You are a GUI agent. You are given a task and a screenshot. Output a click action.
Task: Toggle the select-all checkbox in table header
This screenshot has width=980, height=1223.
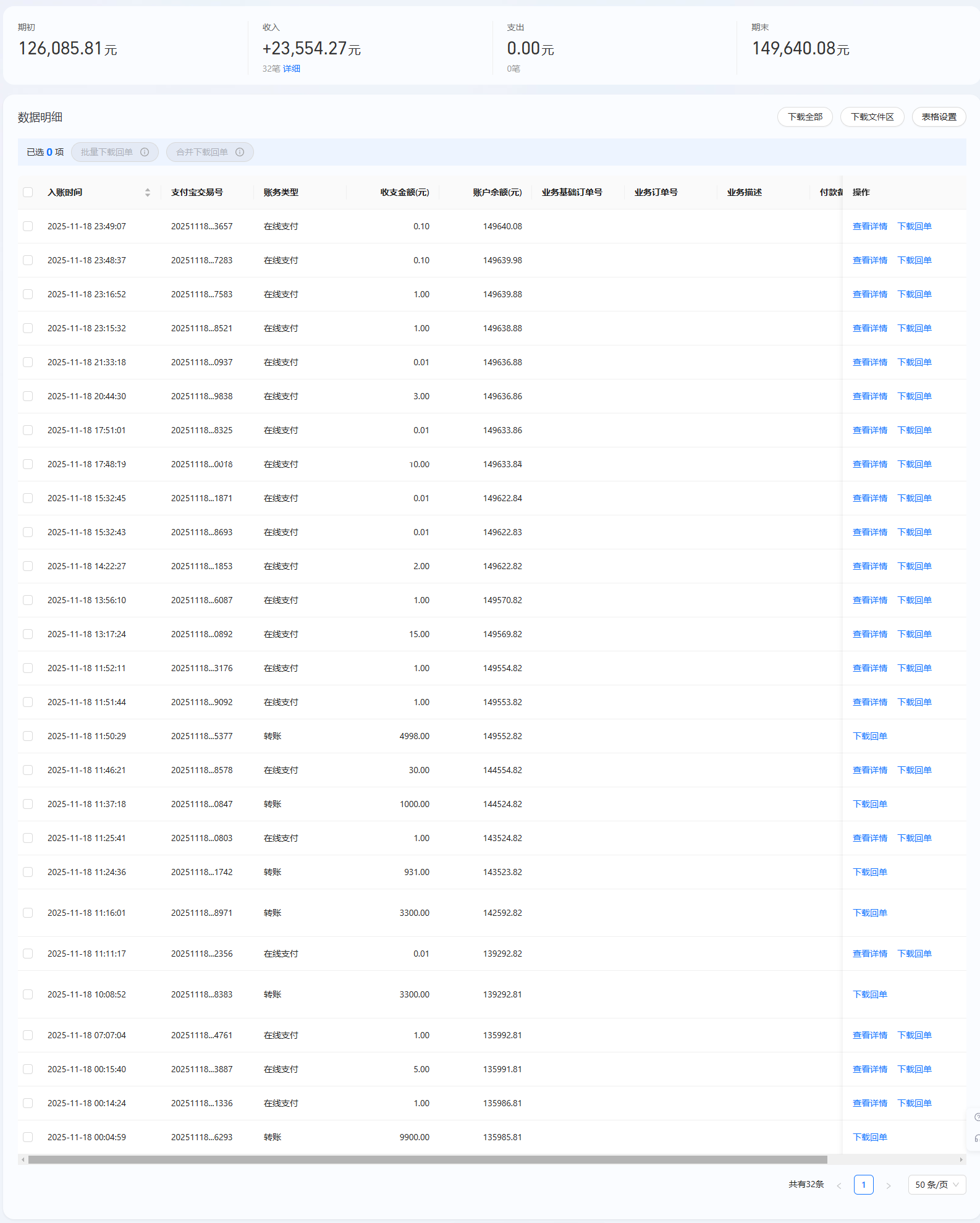pos(28,192)
